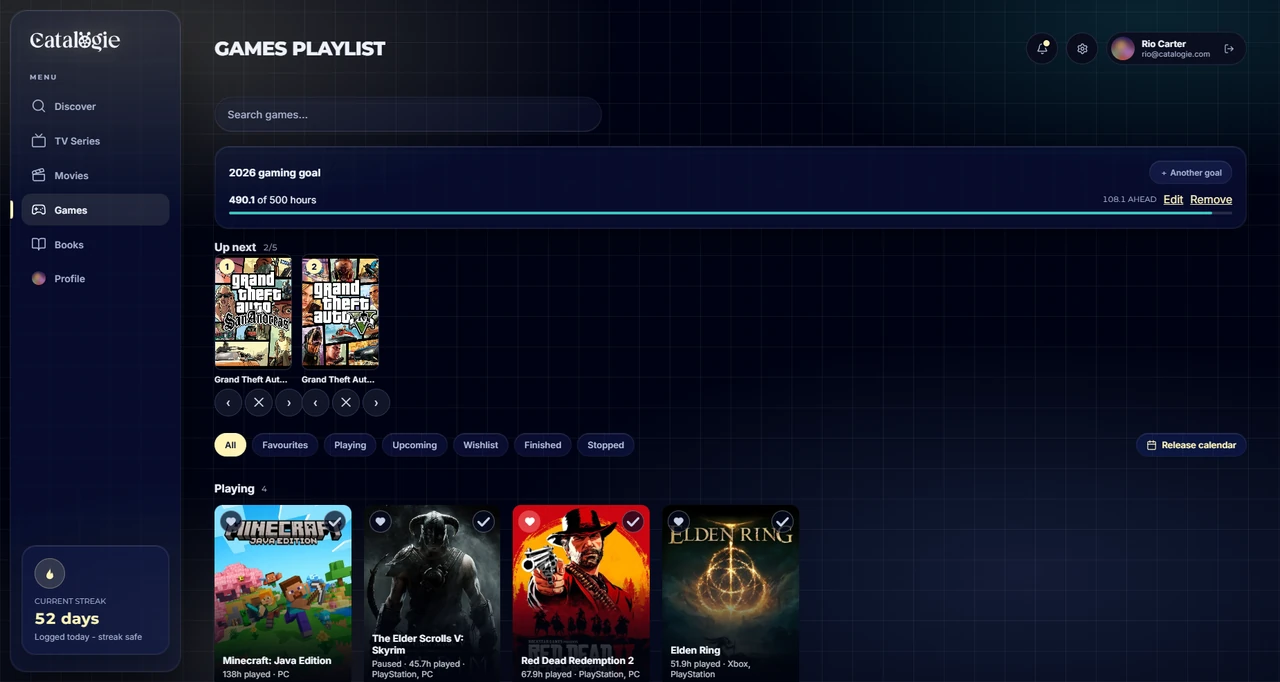Screen dimensions: 1280x682
Task: Open the notifications bell
Action: (1042, 48)
